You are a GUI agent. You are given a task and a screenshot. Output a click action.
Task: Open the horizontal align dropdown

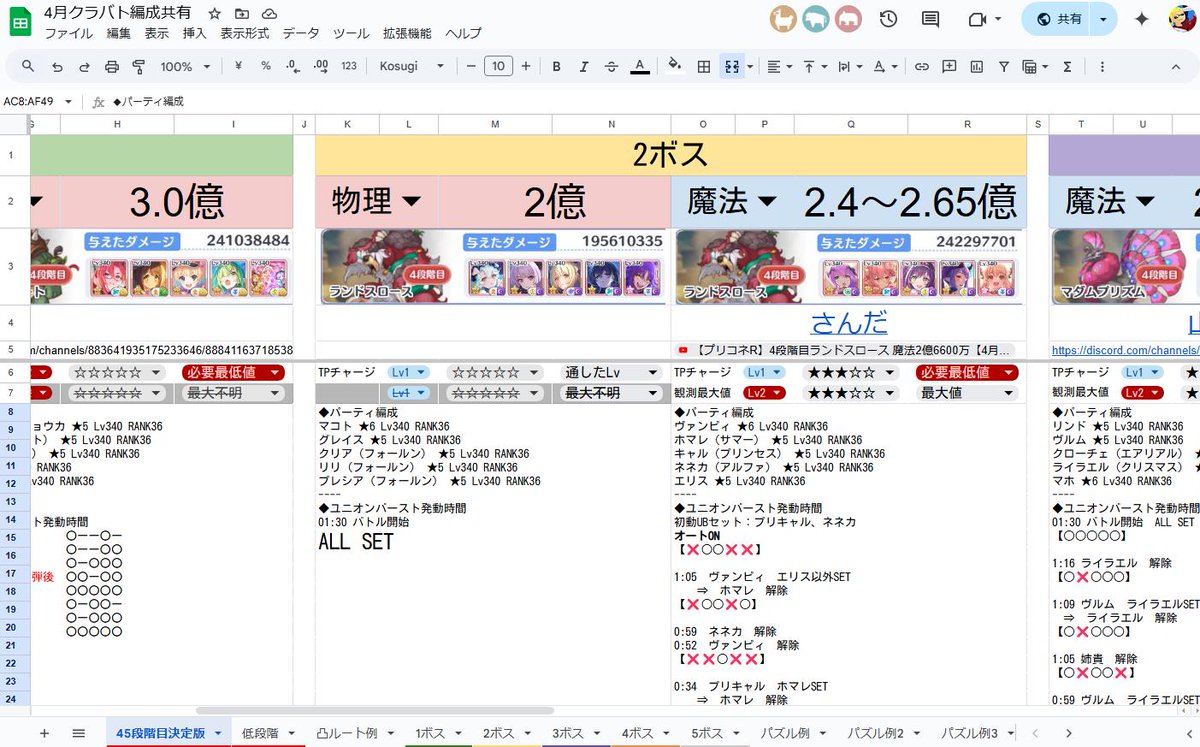(779, 66)
